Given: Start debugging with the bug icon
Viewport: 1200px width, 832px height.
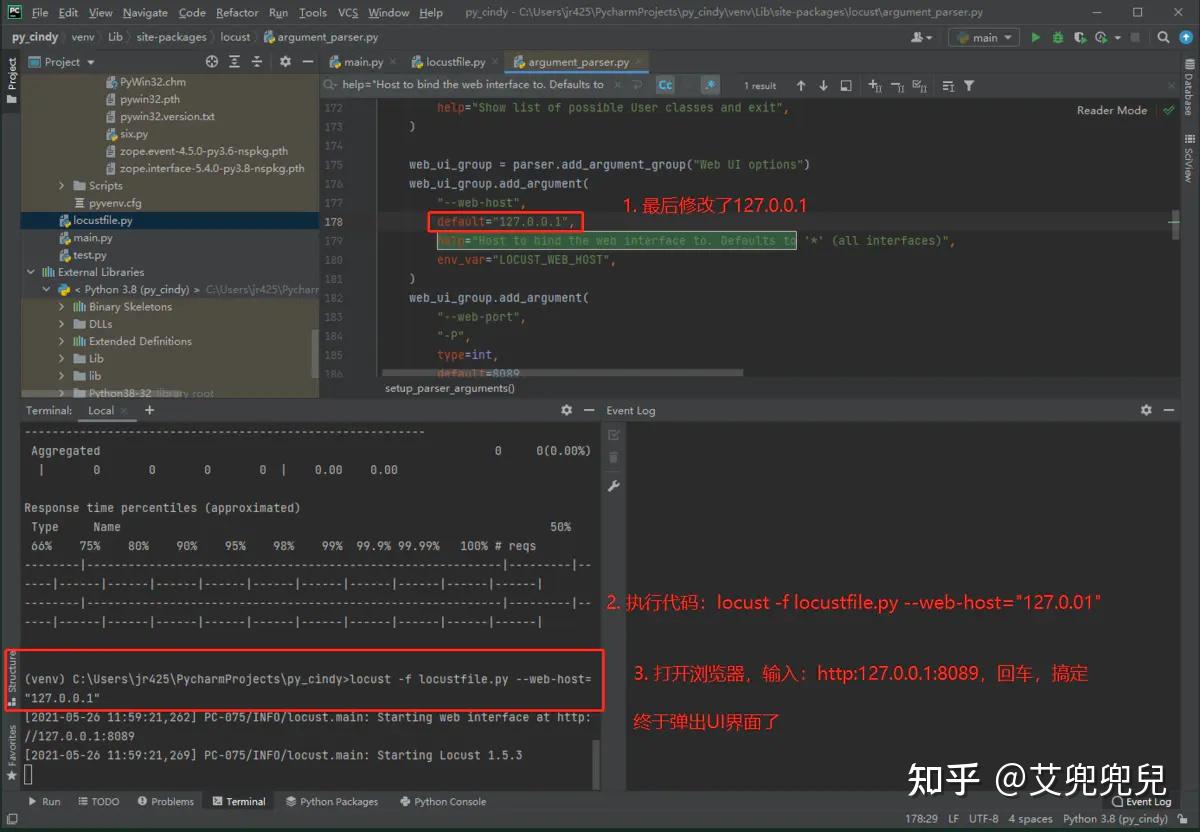Looking at the screenshot, I should (x=1058, y=37).
